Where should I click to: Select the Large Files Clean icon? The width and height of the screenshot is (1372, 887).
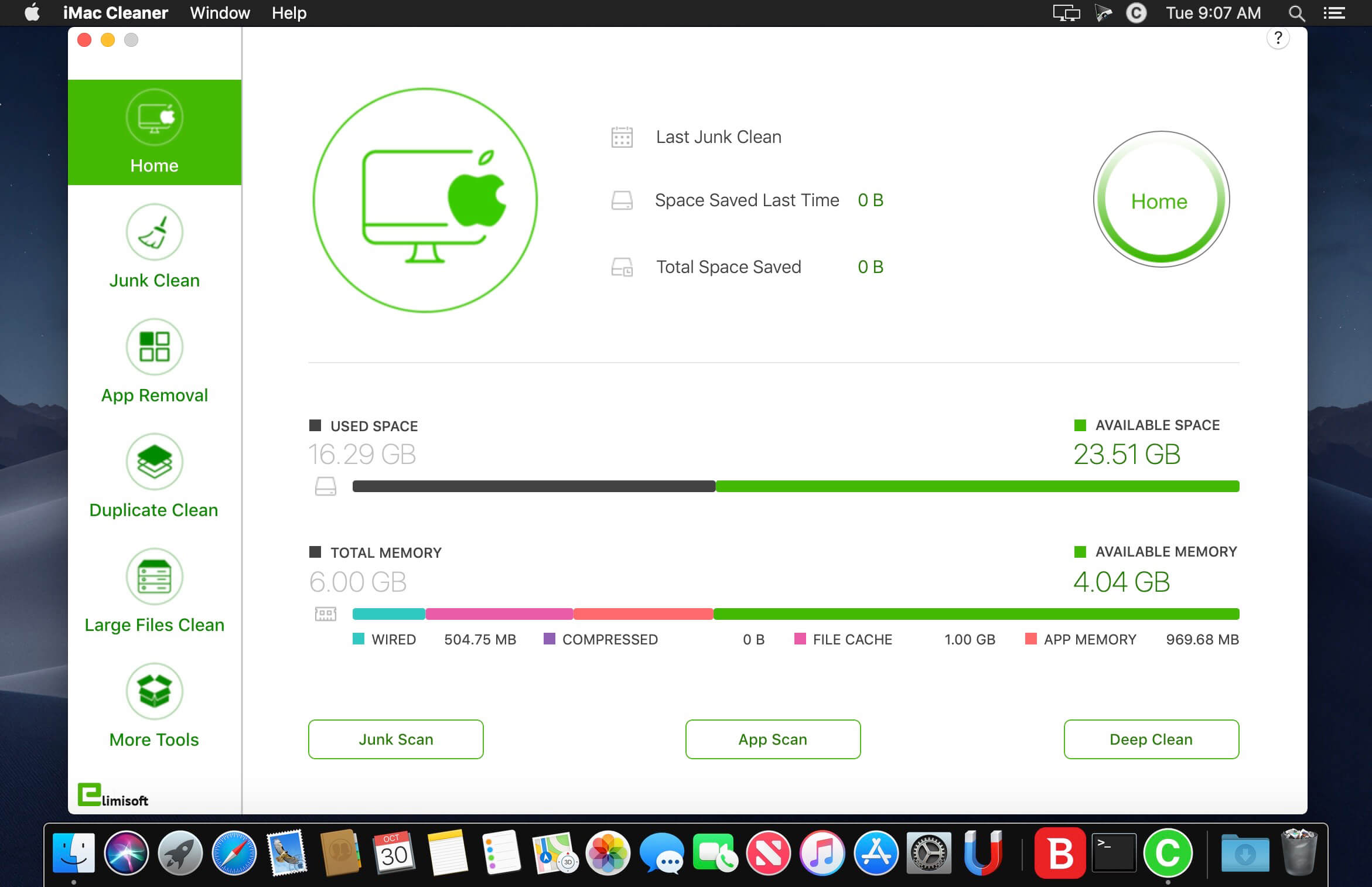pos(154,576)
